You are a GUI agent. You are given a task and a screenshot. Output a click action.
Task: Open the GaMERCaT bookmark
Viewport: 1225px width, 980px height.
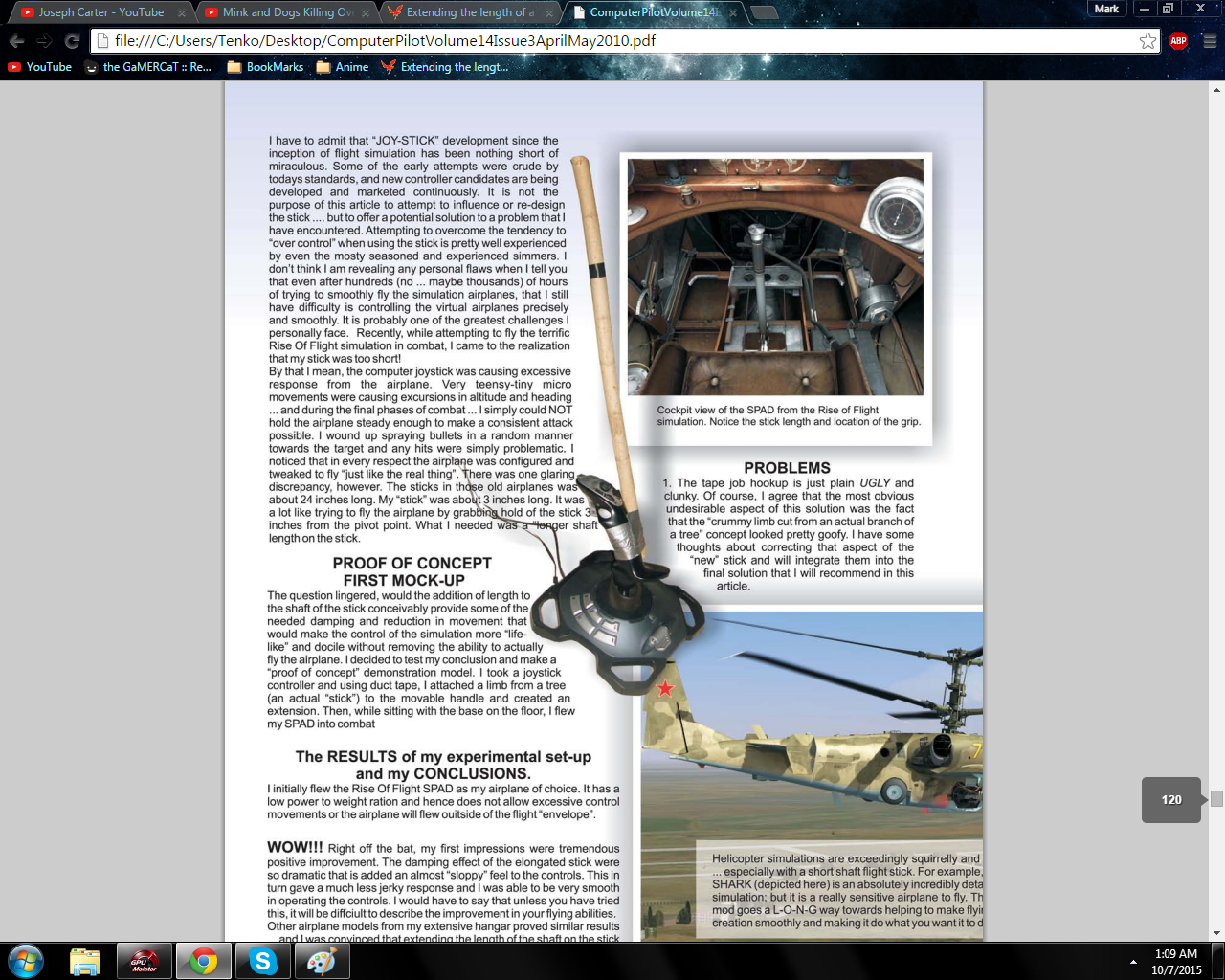(147, 67)
